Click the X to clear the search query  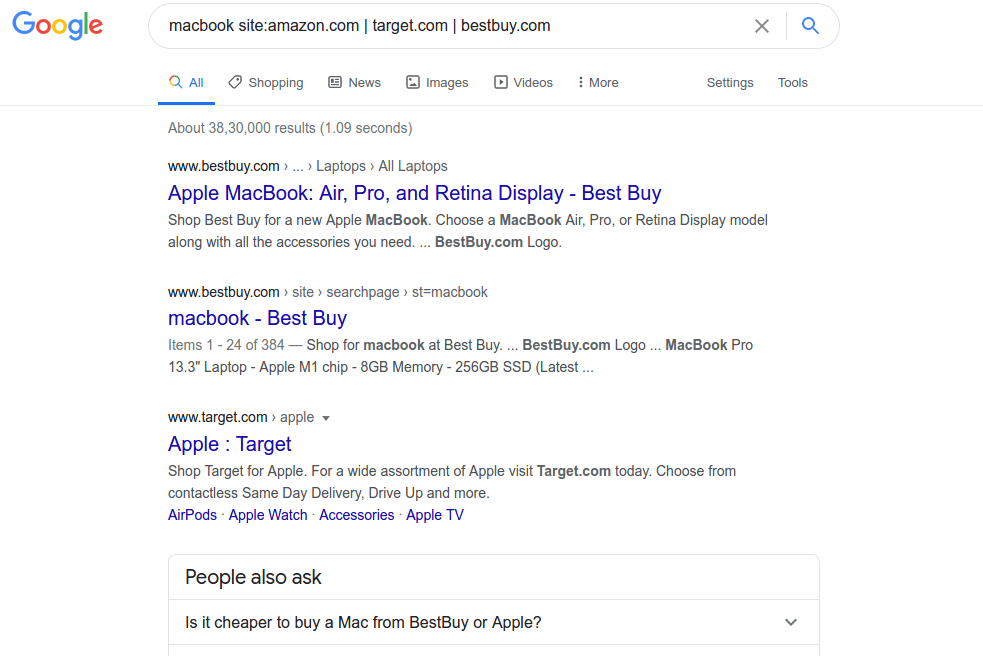(762, 26)
